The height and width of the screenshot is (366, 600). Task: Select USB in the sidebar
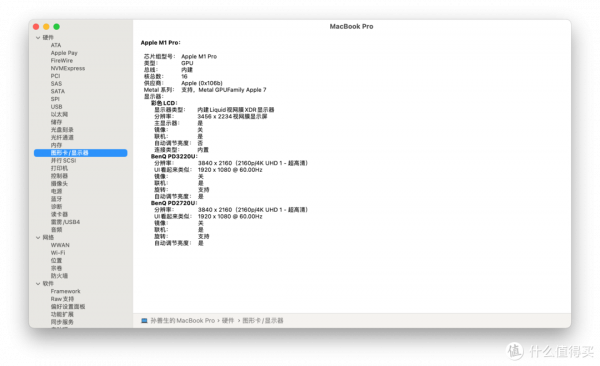[x=56, y=106]
